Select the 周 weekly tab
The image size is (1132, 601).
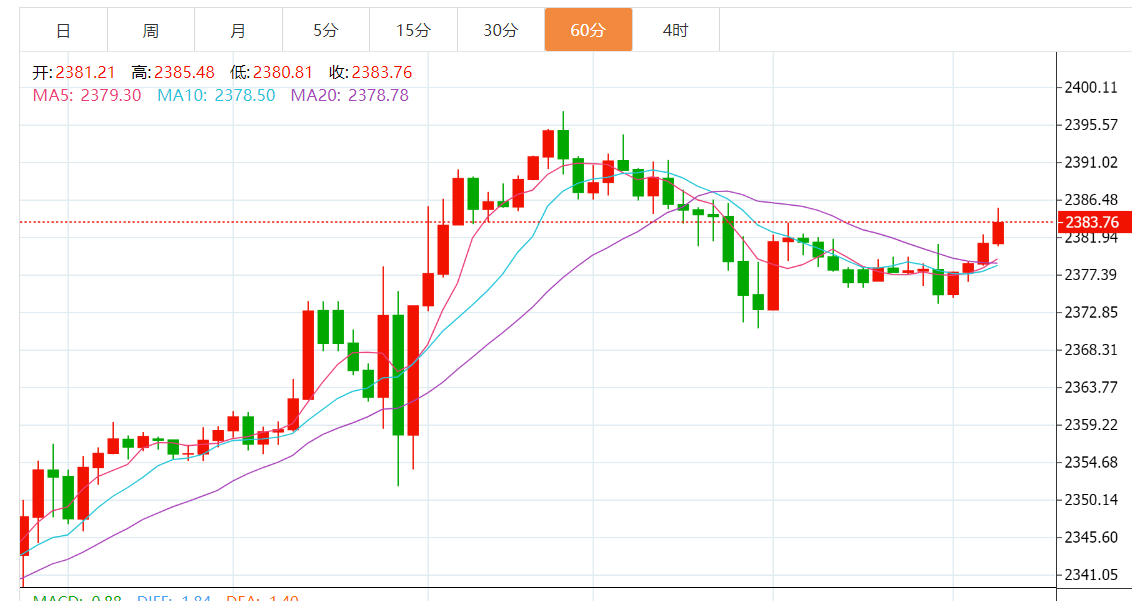pyautogui.click(x=151, y=30)
